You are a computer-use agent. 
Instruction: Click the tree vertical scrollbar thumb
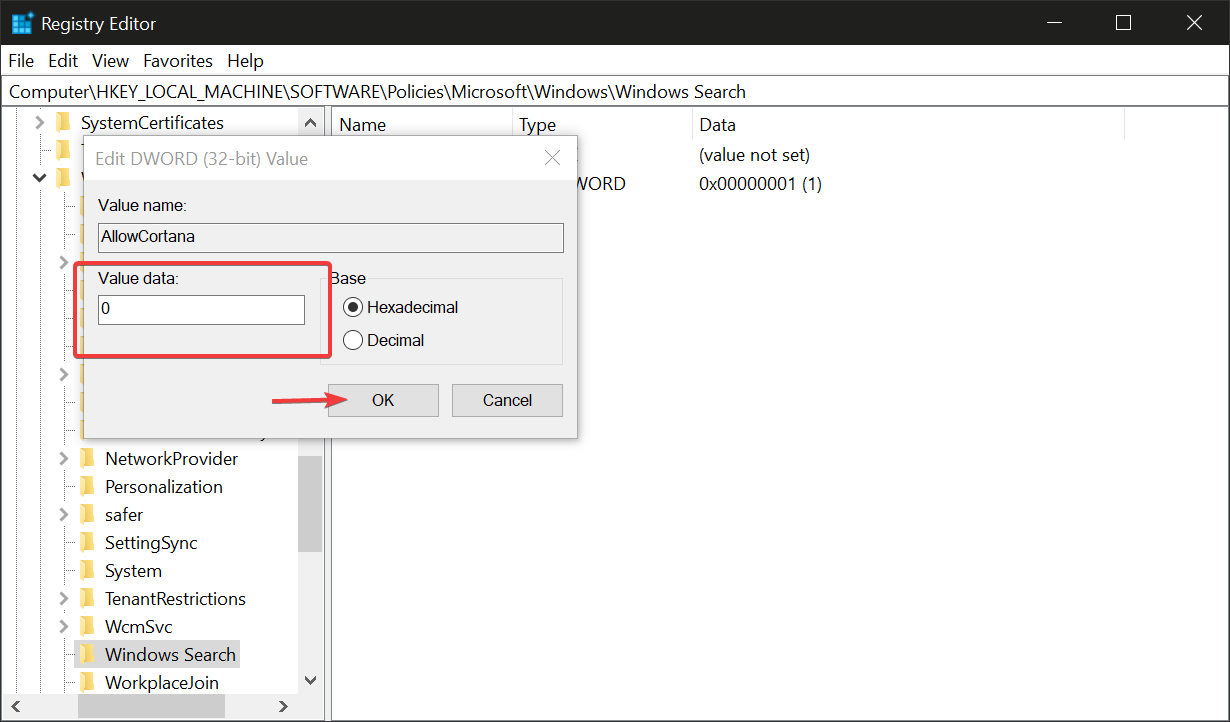[310, 504]
